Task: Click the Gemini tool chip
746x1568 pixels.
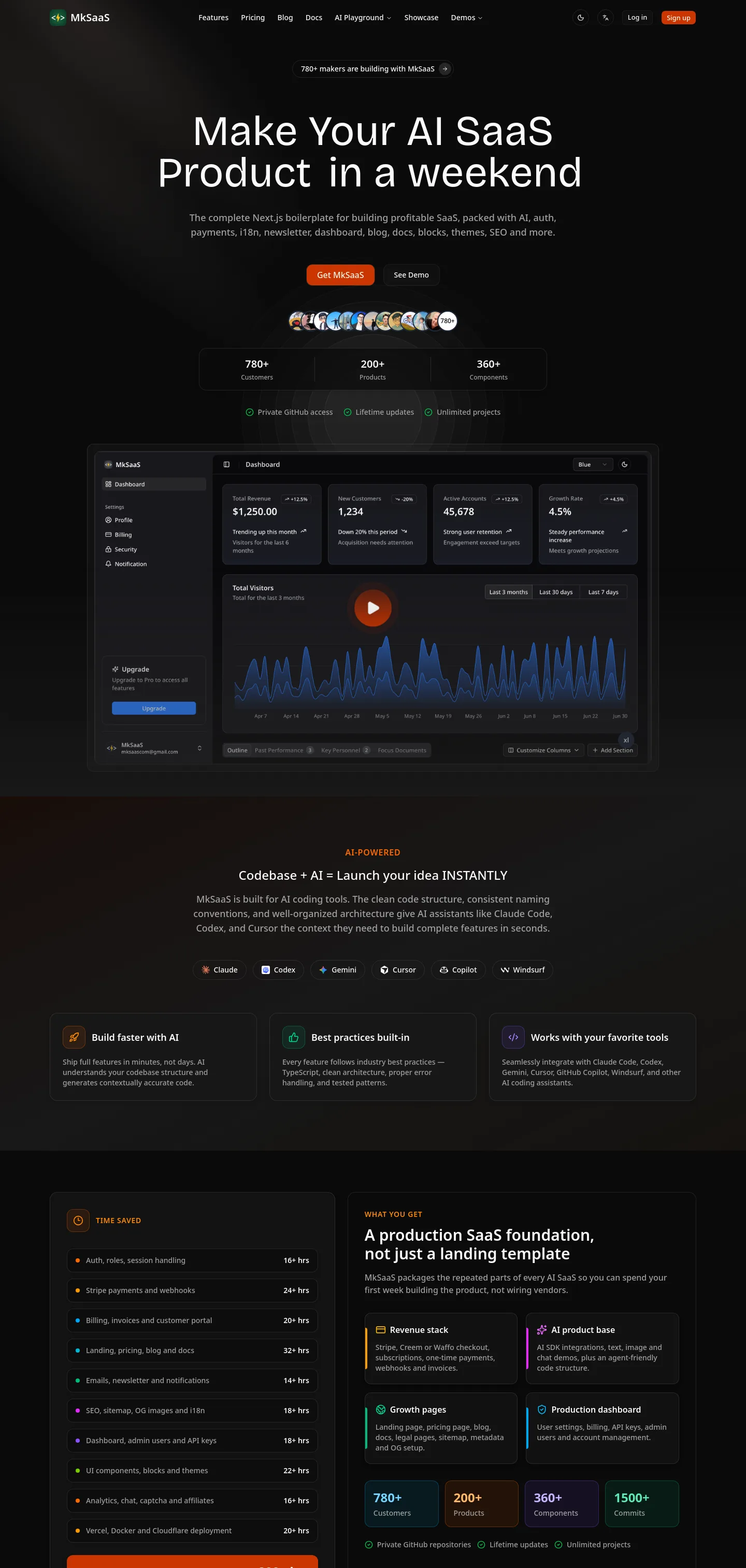Action: click(337, 970)
